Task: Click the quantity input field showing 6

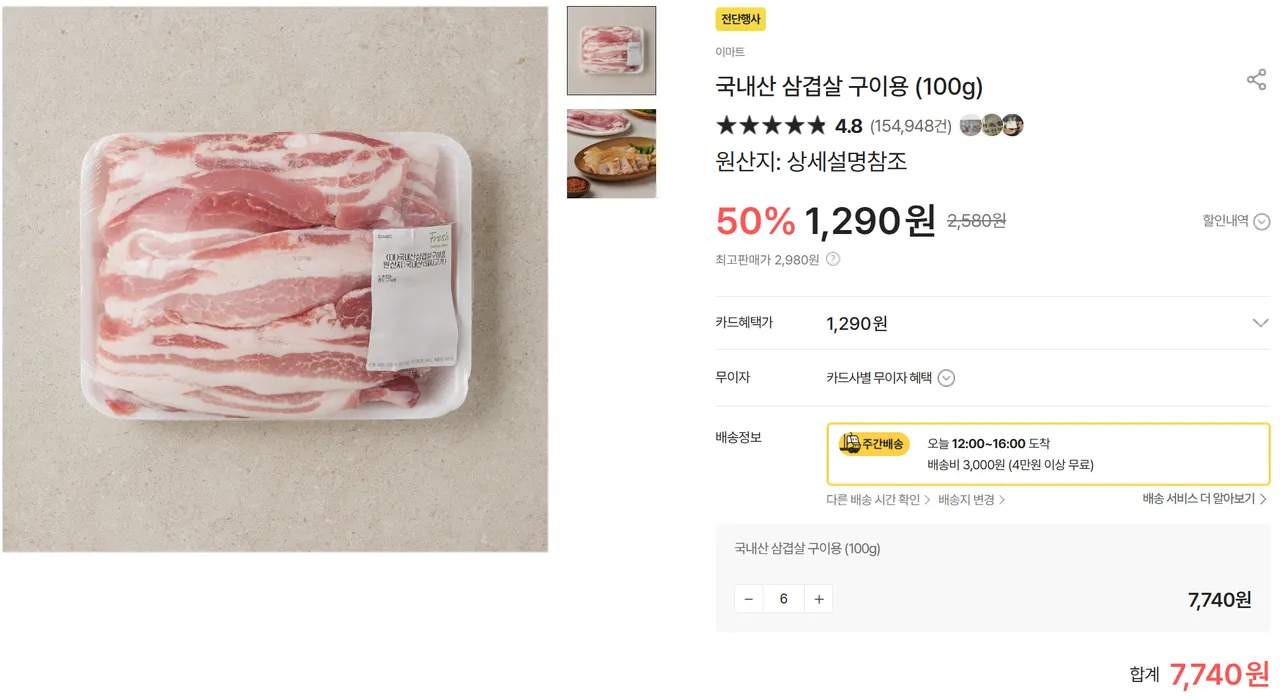Action: pyautogui.click(x=784, y=599)
